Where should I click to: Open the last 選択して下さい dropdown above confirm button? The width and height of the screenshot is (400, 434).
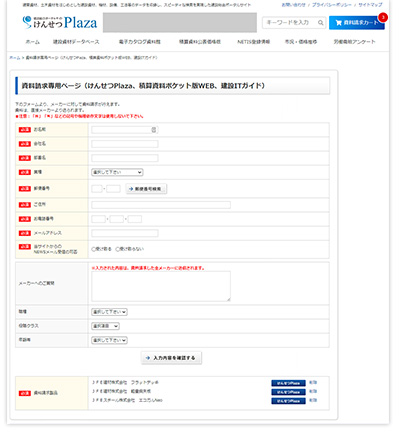coord(109,340)
